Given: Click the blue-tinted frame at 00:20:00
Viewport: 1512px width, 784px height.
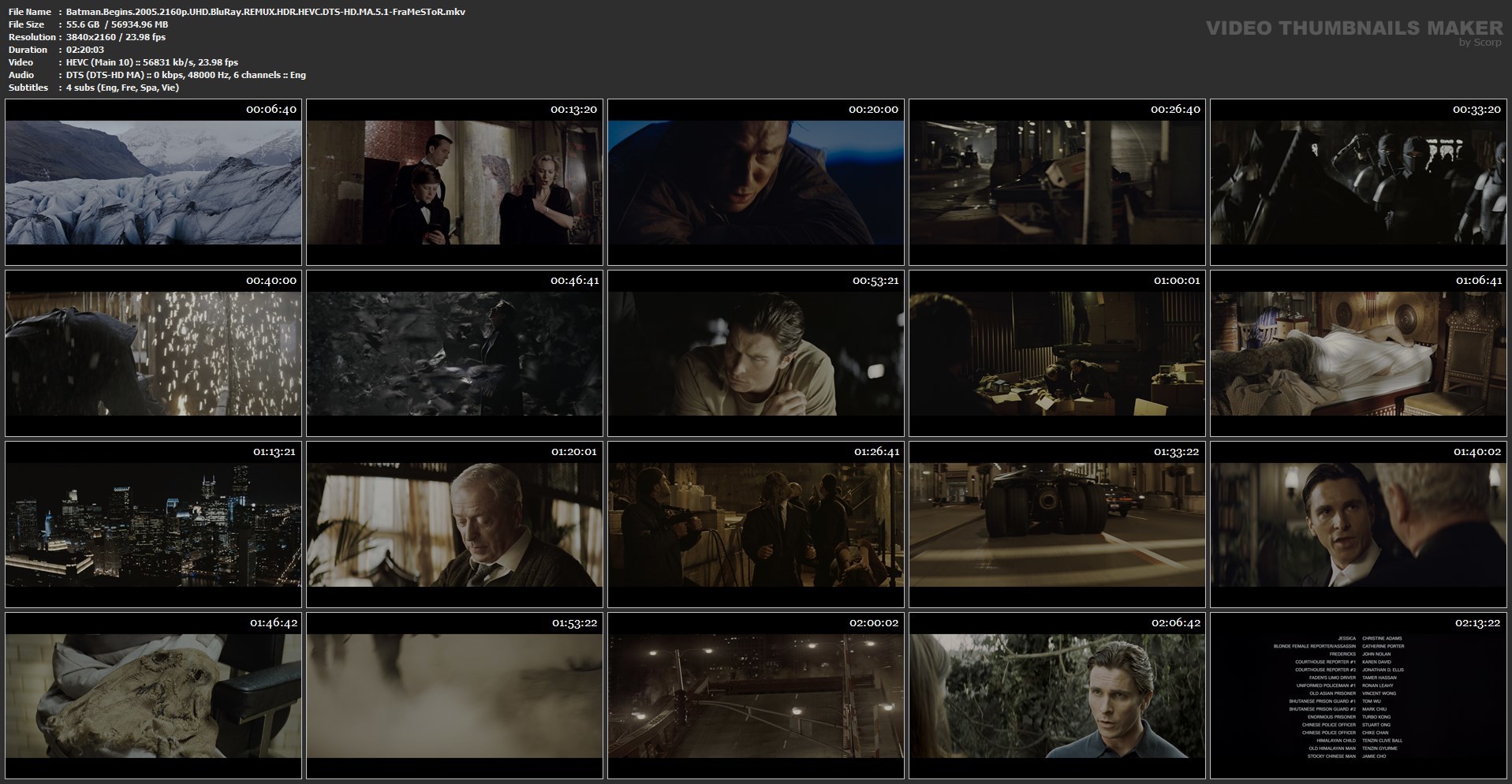Looking at the screenshot, I should click(756, 182).
